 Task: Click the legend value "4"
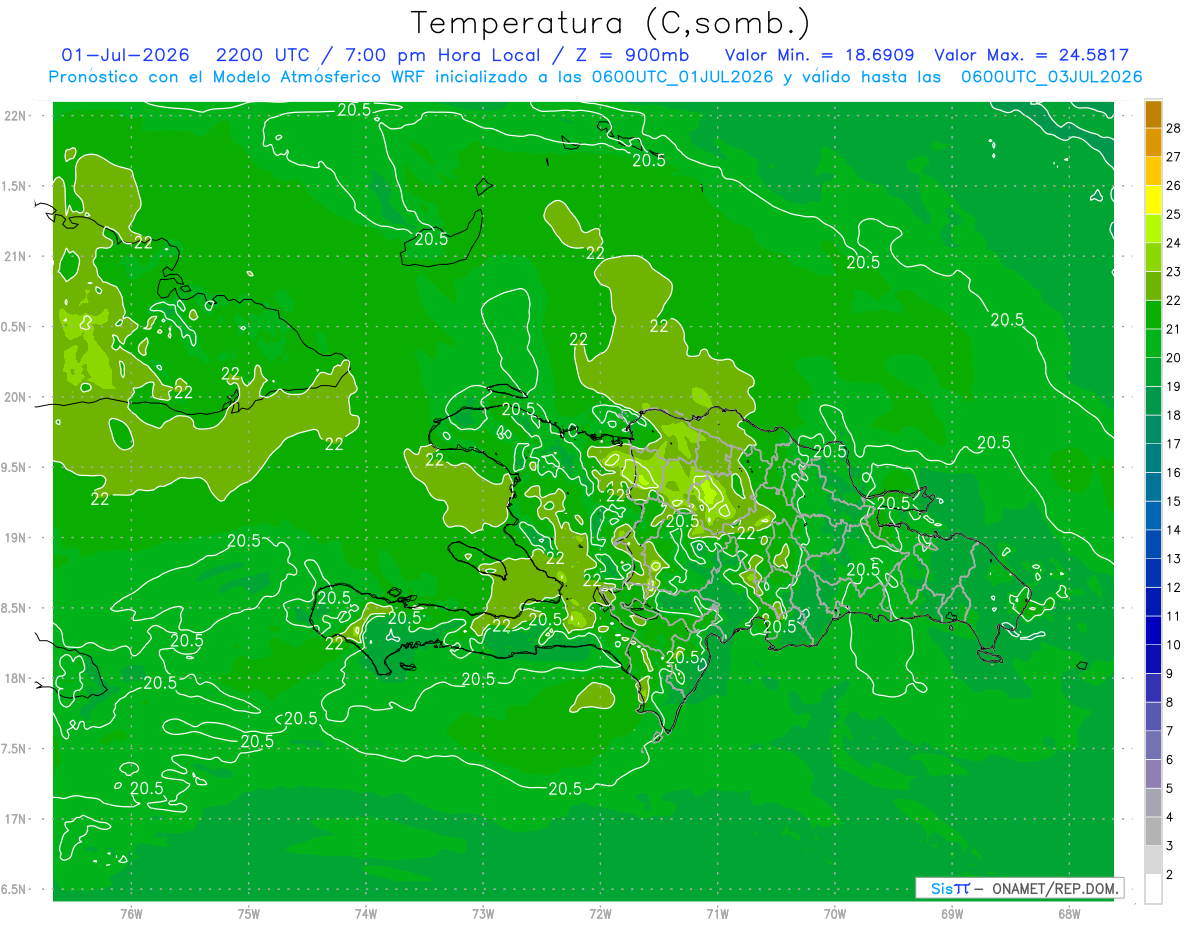[x=1170, y=818]
